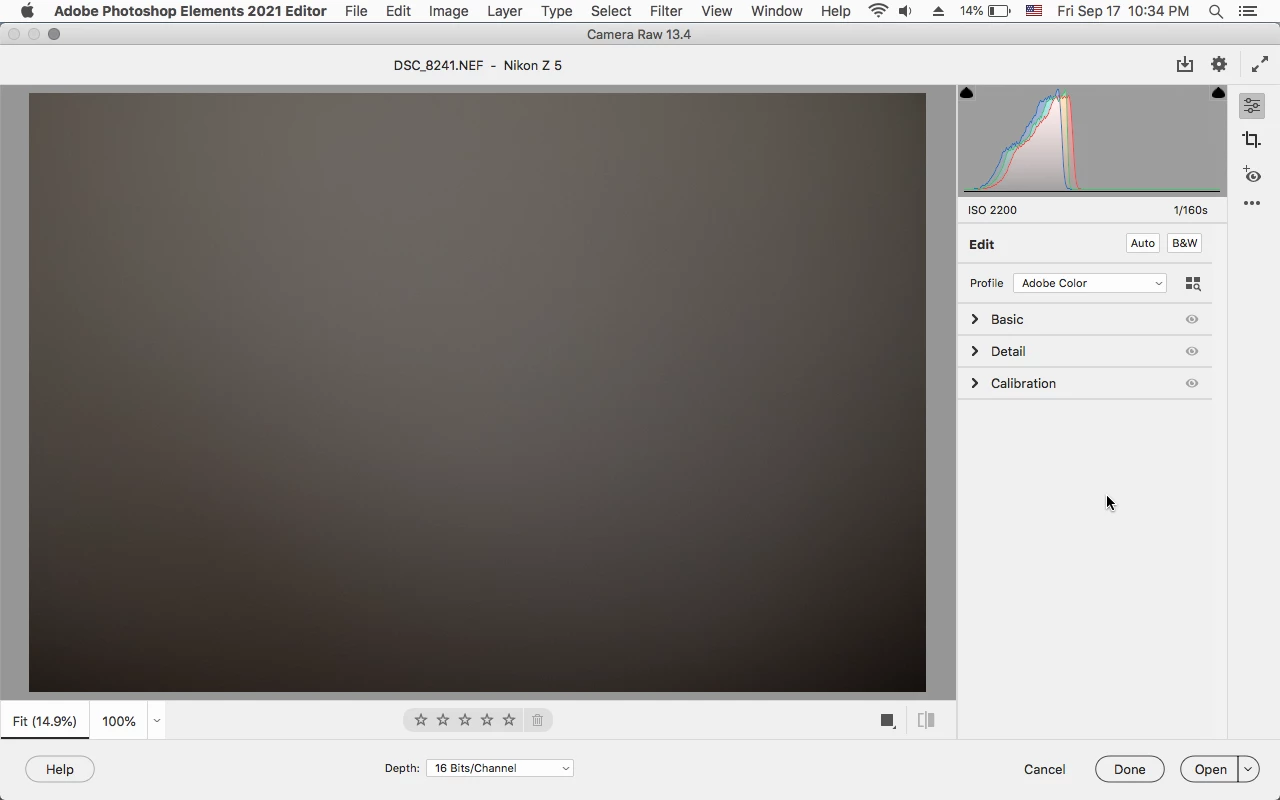Toggle Detail panel visibility eye
1280x800 pixels.
(1192, 352)
